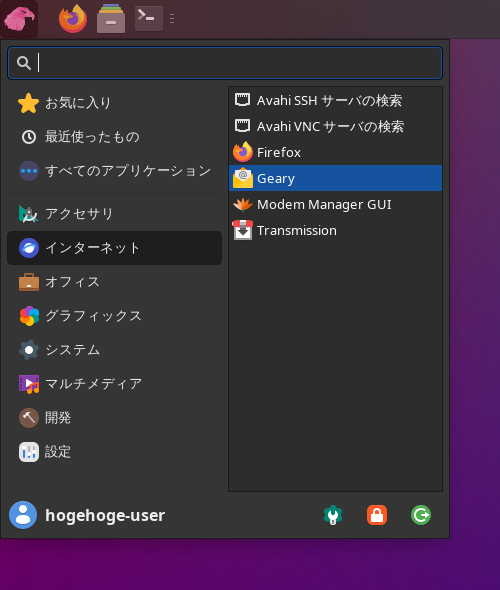
Task: Launch Firefox from the top panel
Action: tap(73, 19)
